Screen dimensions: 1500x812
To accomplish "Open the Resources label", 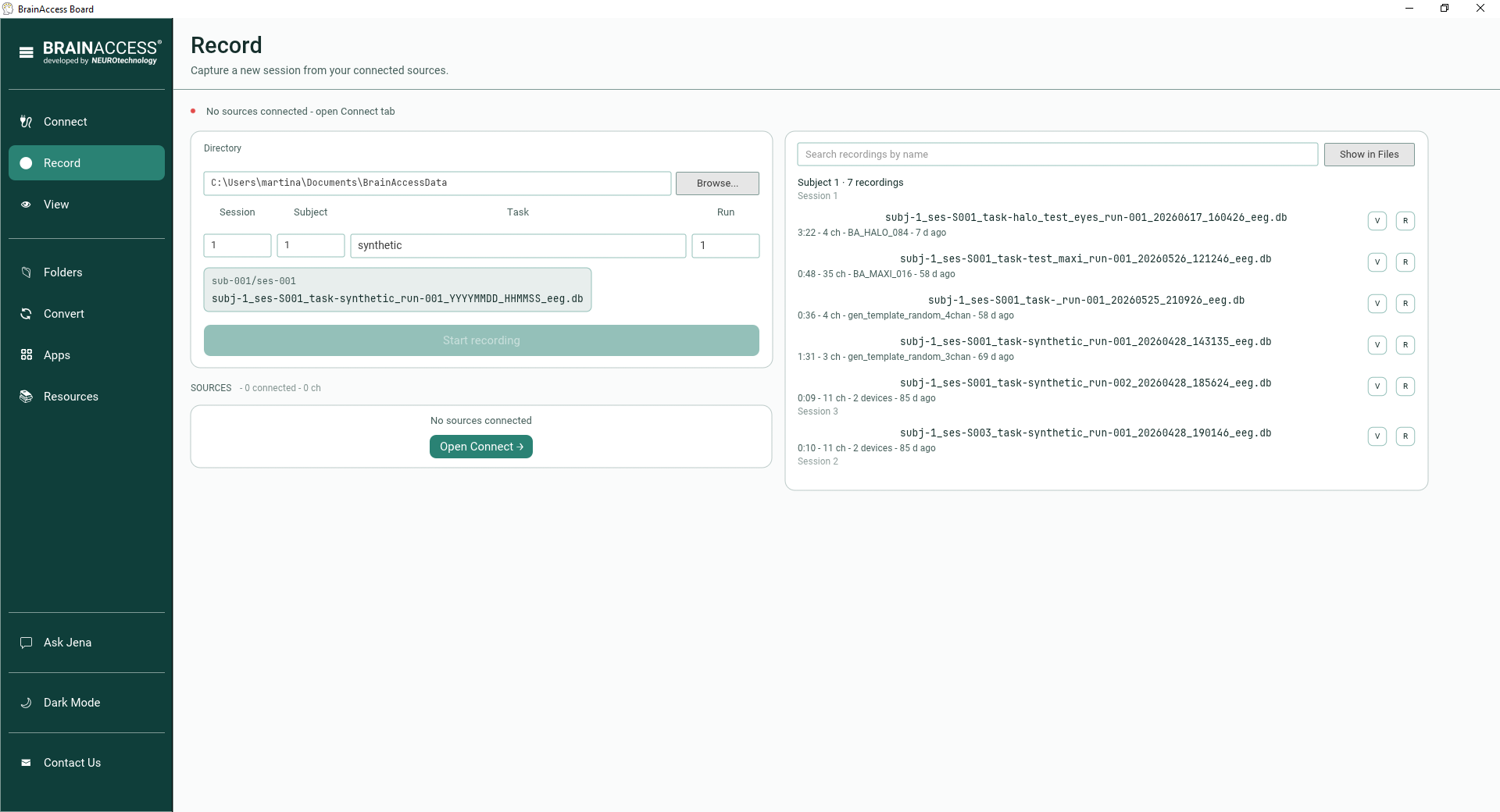I will tap(71, 397).
